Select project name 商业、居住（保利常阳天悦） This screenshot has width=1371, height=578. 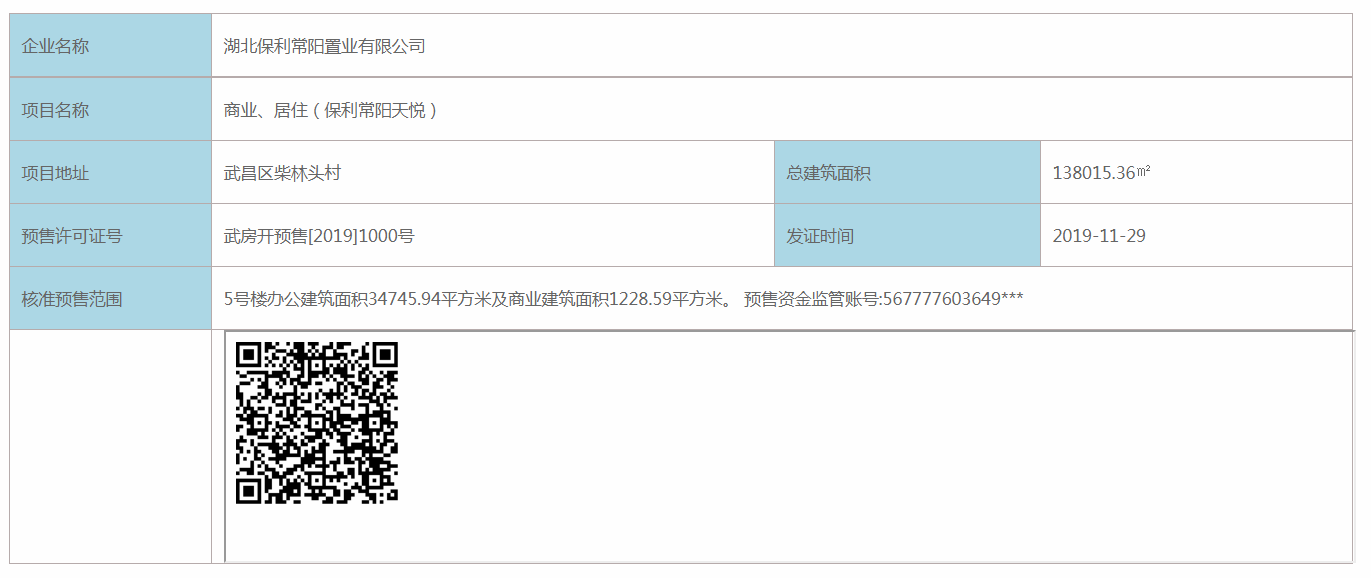tap(331, 110)
